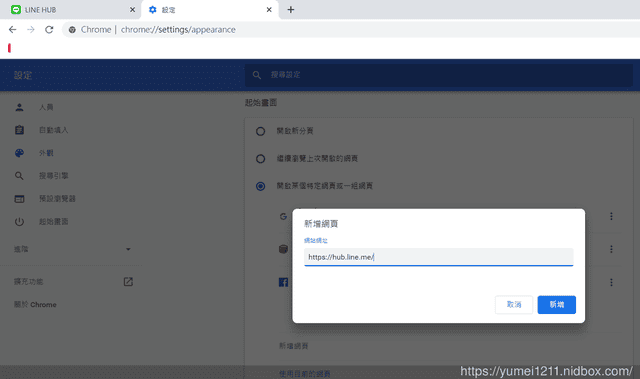This screenshot has height=379, width=640.
Task: Reload the current page
Action: [49, 30]
